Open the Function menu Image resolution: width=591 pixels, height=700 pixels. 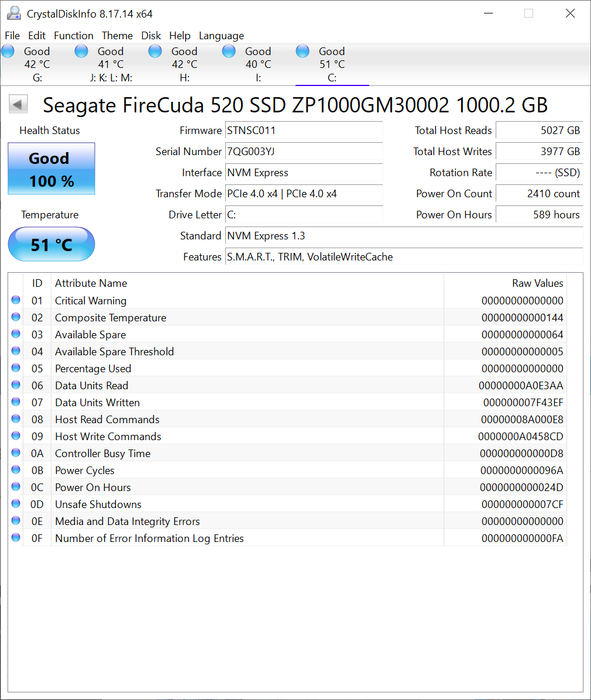tap(74, 36)
